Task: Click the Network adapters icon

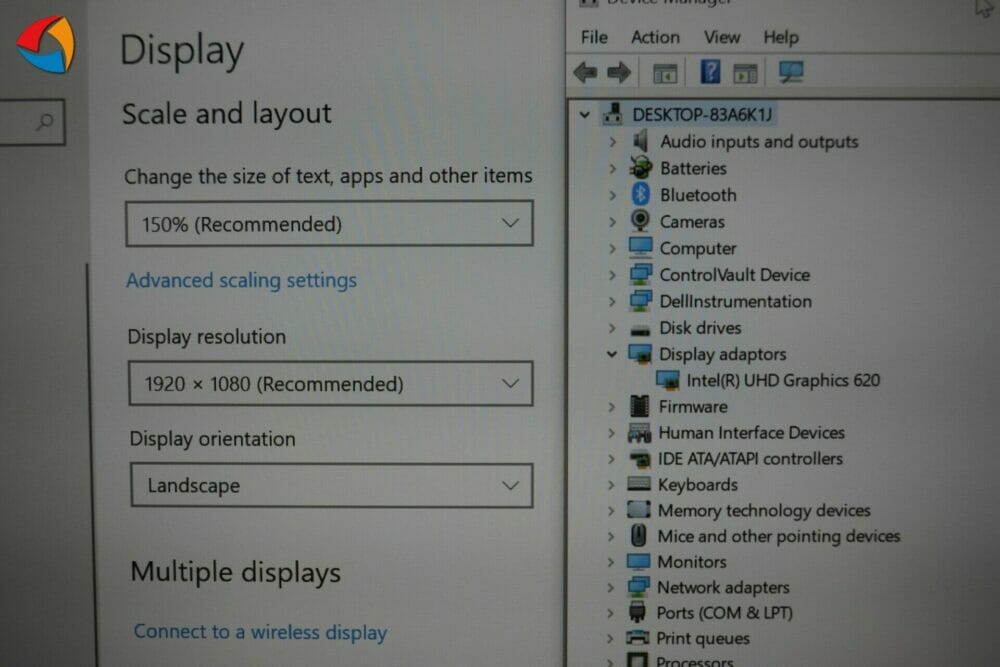Action: pos(638,587)
